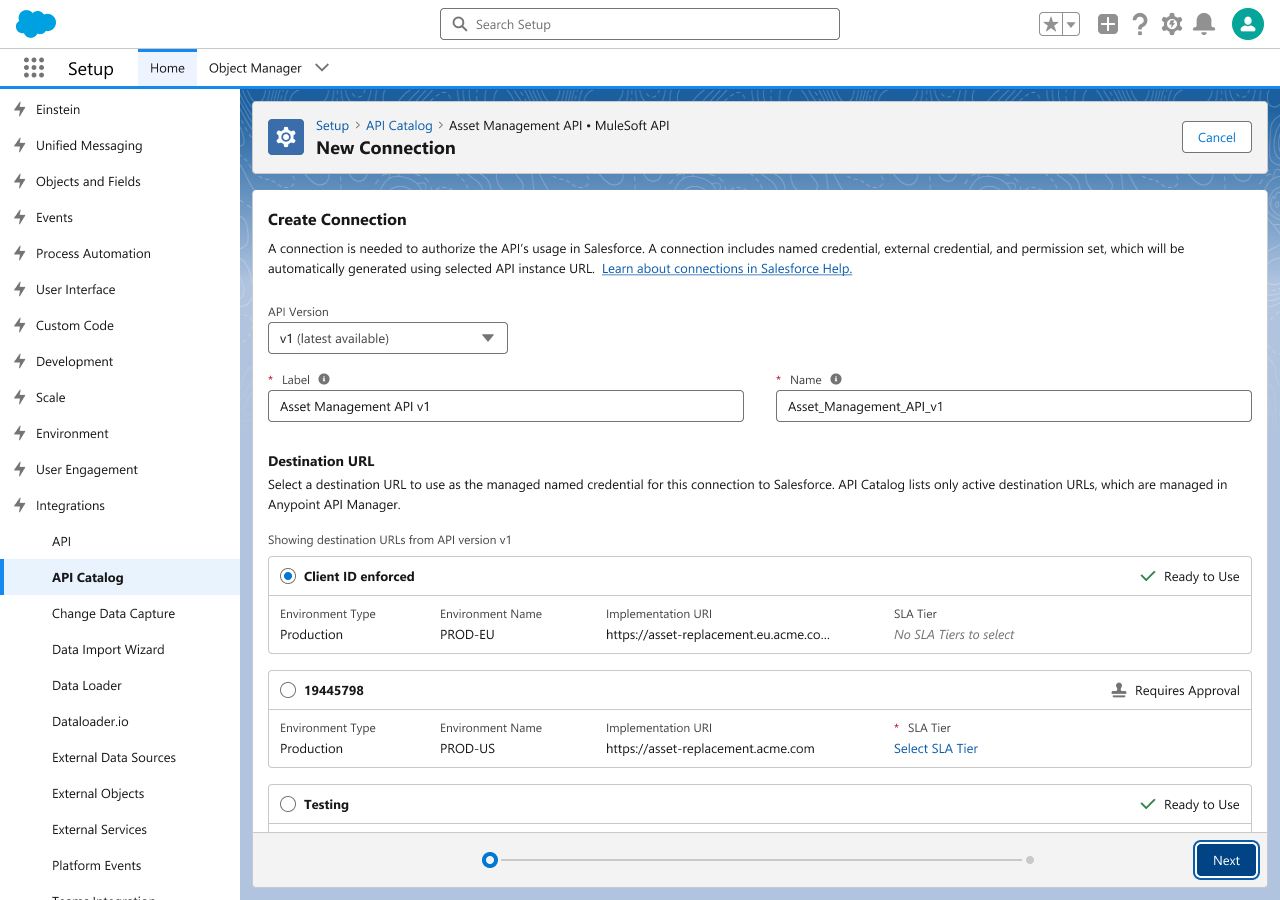Screen dimensions: 1280x900
Task: Expand the Object Manager chevron
Action: click(x=321, y=67)
